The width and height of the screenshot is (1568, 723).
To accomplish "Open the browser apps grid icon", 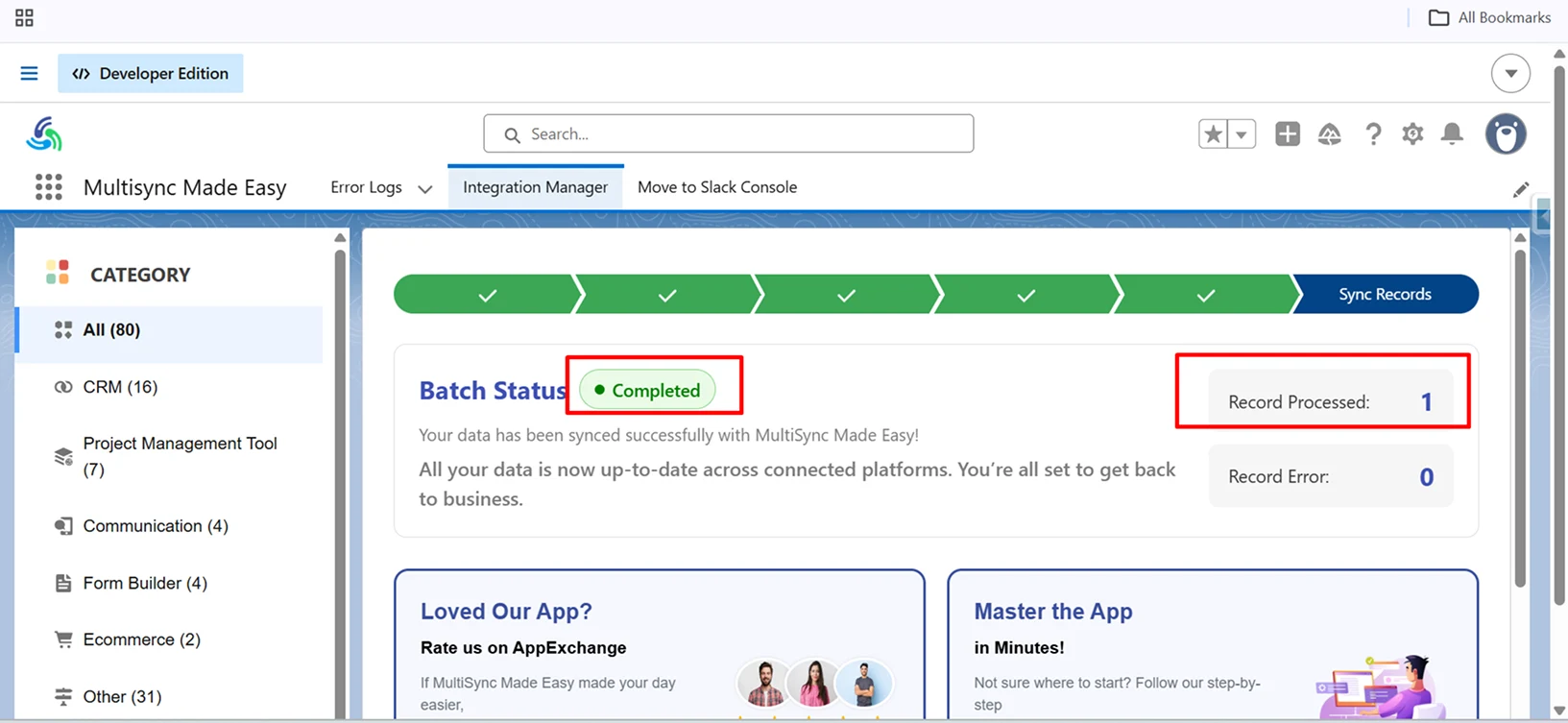I will point(24,17).
